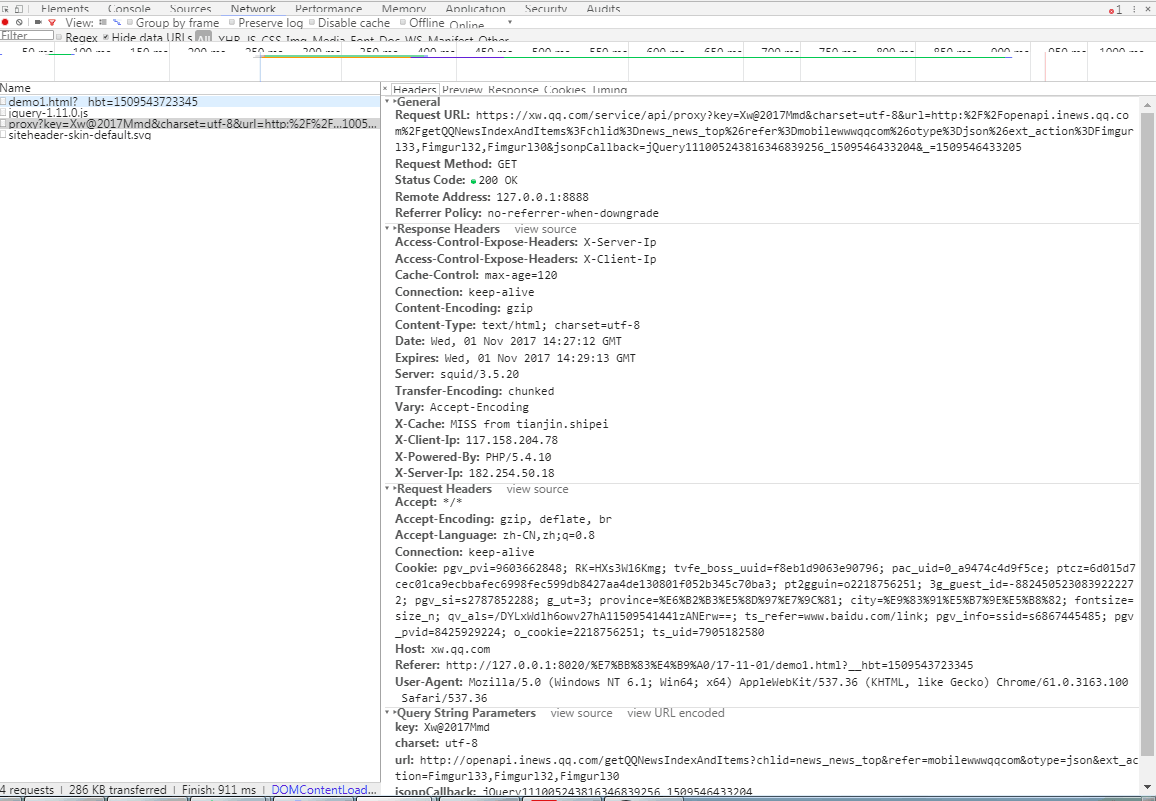Open the red error count indicator
This screenshot has height=801, width=1156.
pyautogui.click(x=1115, y=10)
